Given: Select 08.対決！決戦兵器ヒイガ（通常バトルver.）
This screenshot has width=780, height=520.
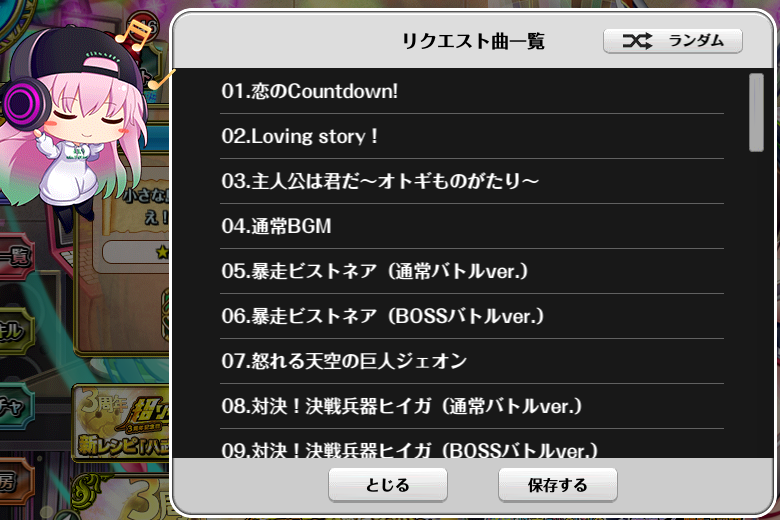Looking at the screenshot, I should pos(472,406).
